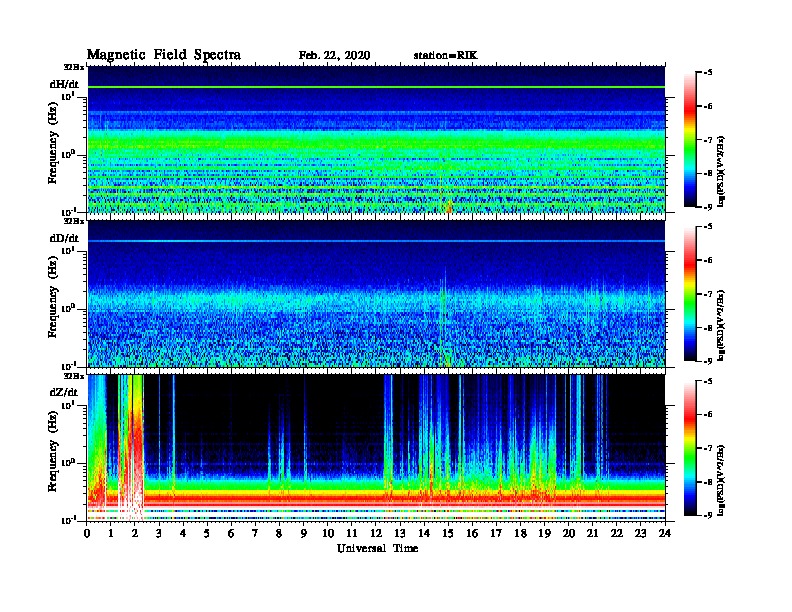Click the PSD units label beside dH/dt colorbar
The image size is (792, 612).
tap(722, 172)
